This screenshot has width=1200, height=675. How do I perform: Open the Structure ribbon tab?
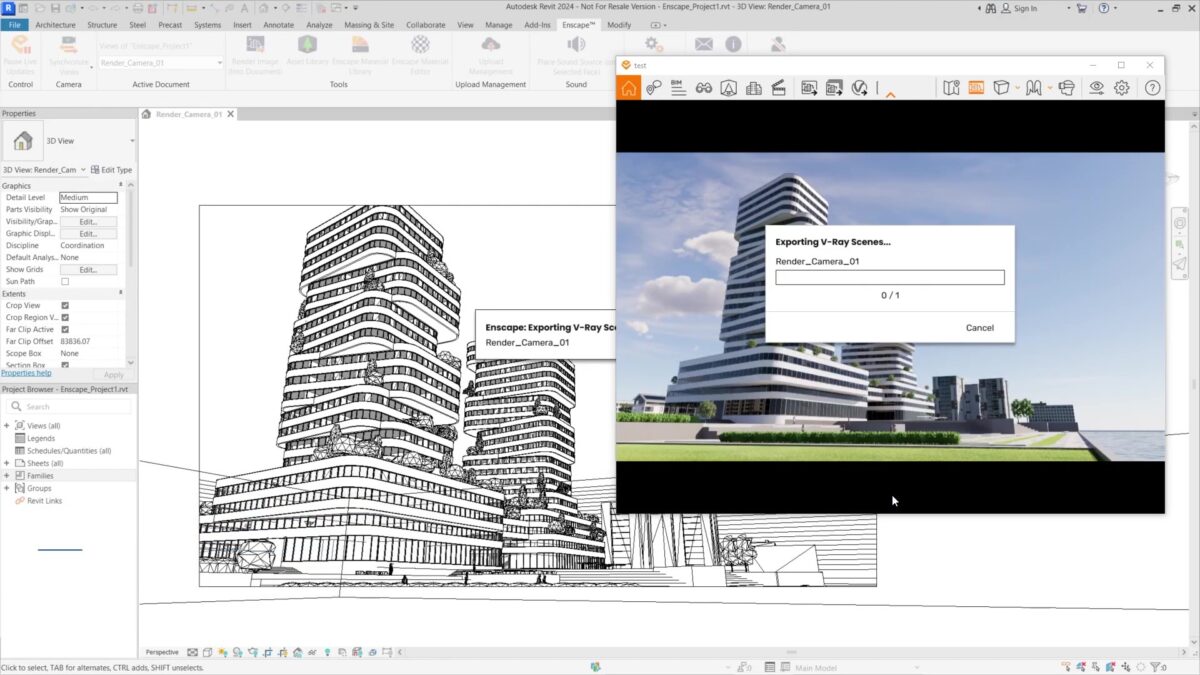click(102, 24)
